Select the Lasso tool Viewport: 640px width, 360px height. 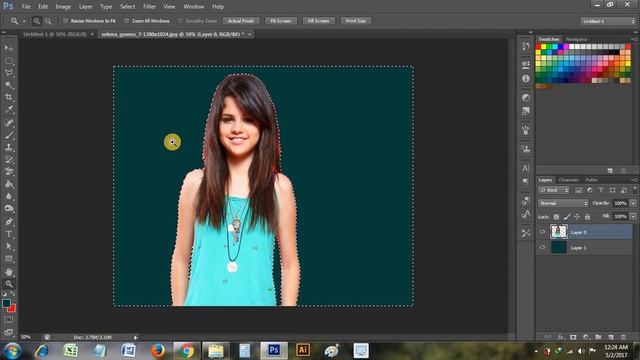point(9,73)
